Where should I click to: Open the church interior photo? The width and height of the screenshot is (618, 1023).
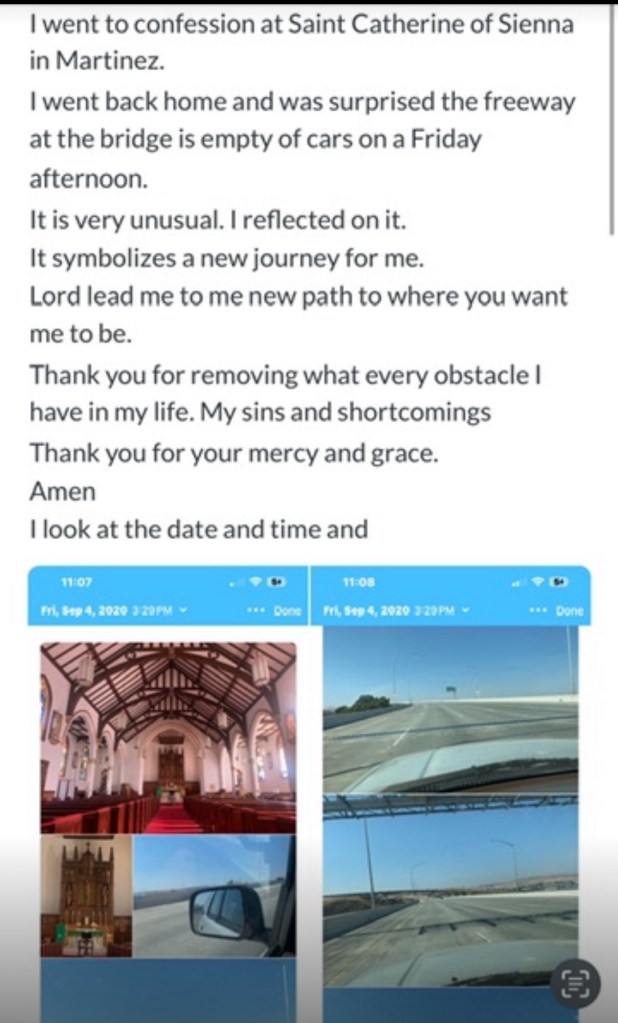[168, 737]
